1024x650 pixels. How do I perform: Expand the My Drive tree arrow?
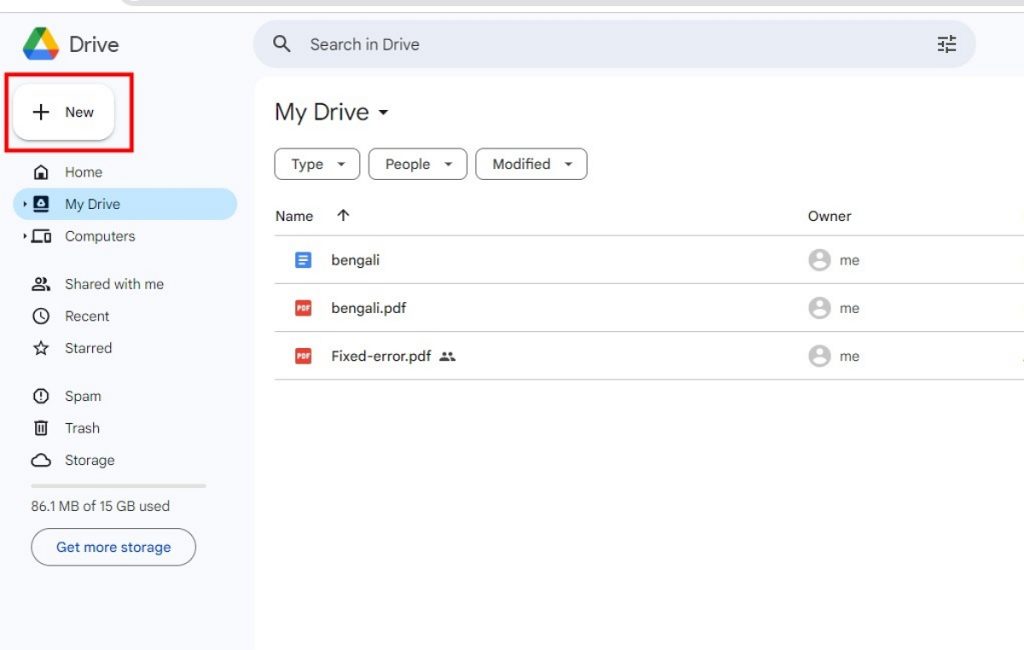pos(25,204)
